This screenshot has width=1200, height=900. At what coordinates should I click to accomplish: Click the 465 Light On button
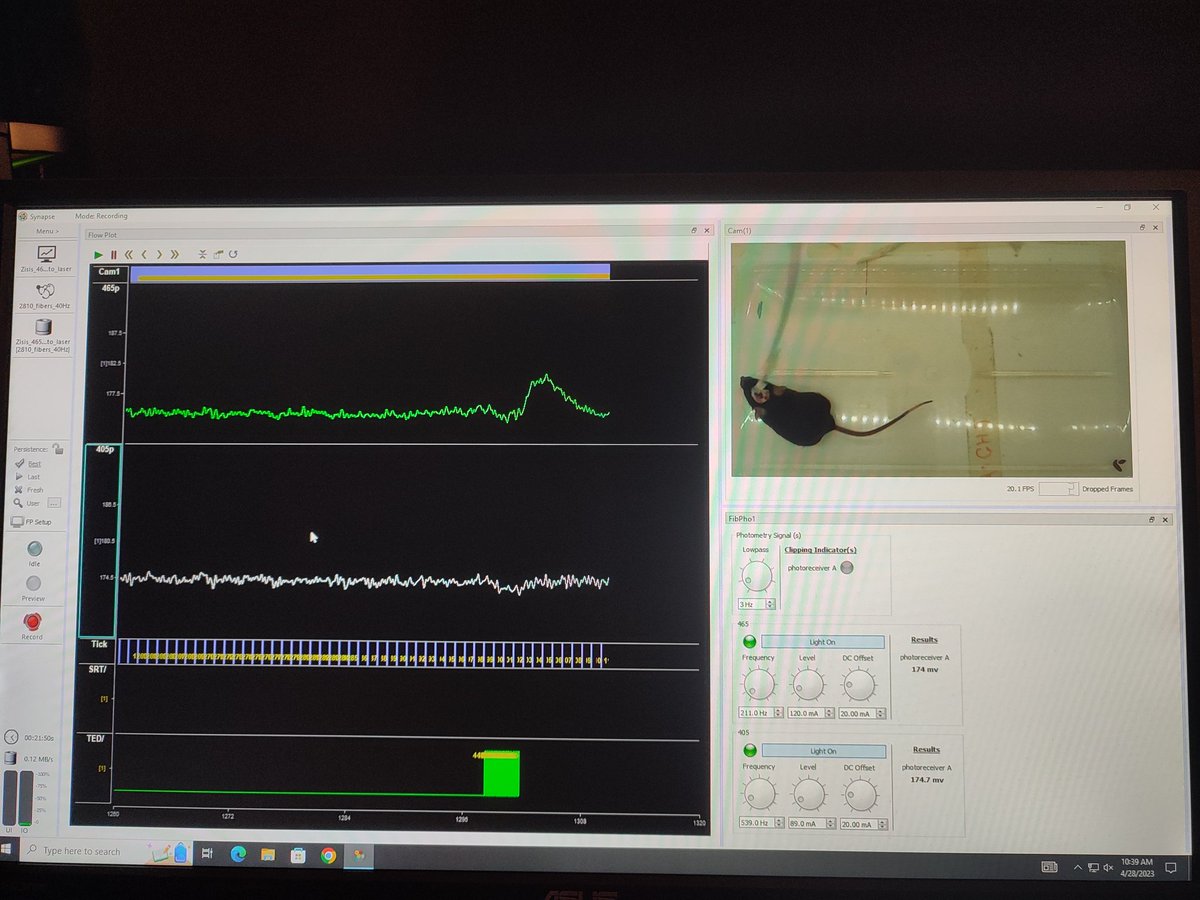tap(823, 641)
